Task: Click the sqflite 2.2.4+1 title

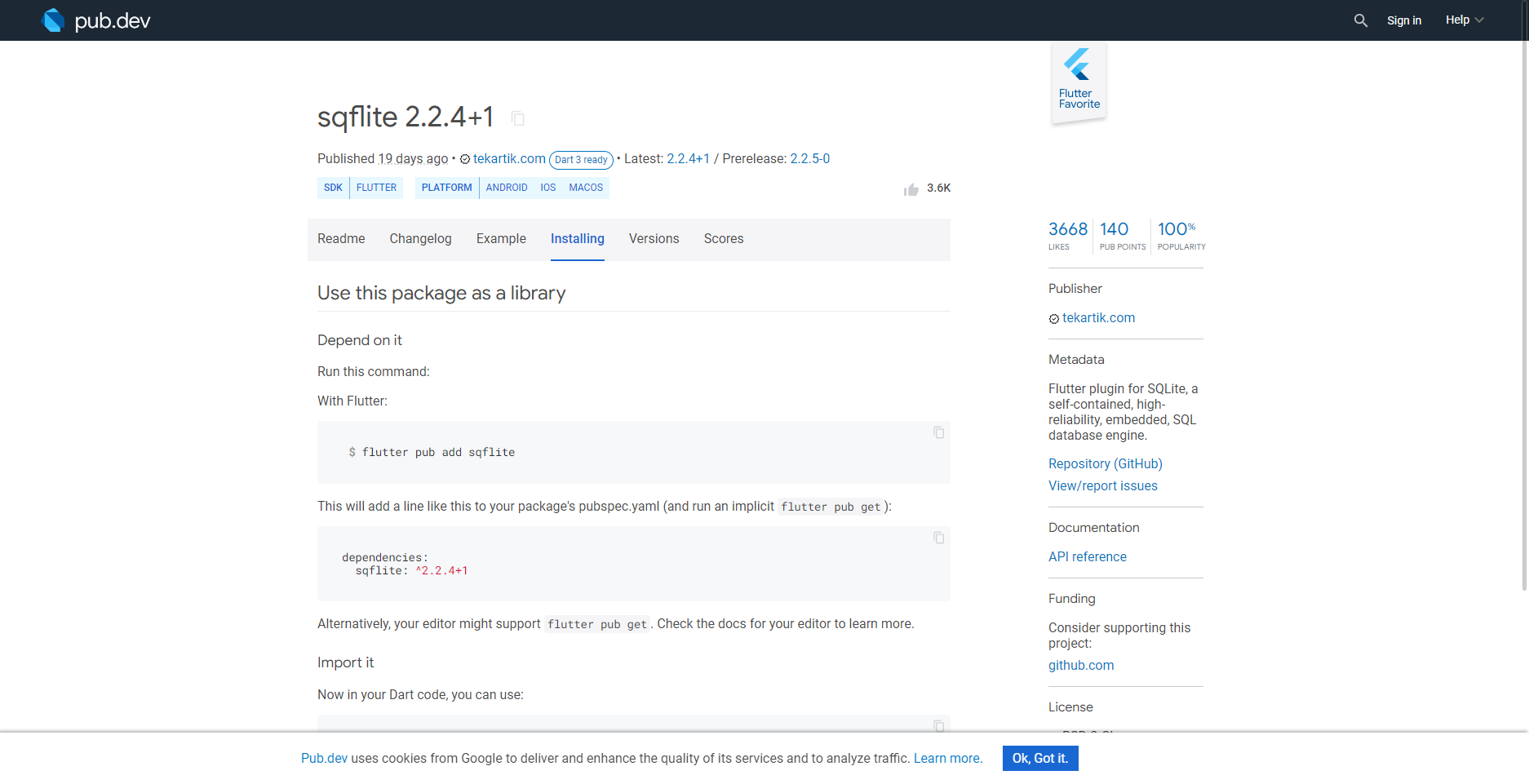Action: [x=406, y=117]
